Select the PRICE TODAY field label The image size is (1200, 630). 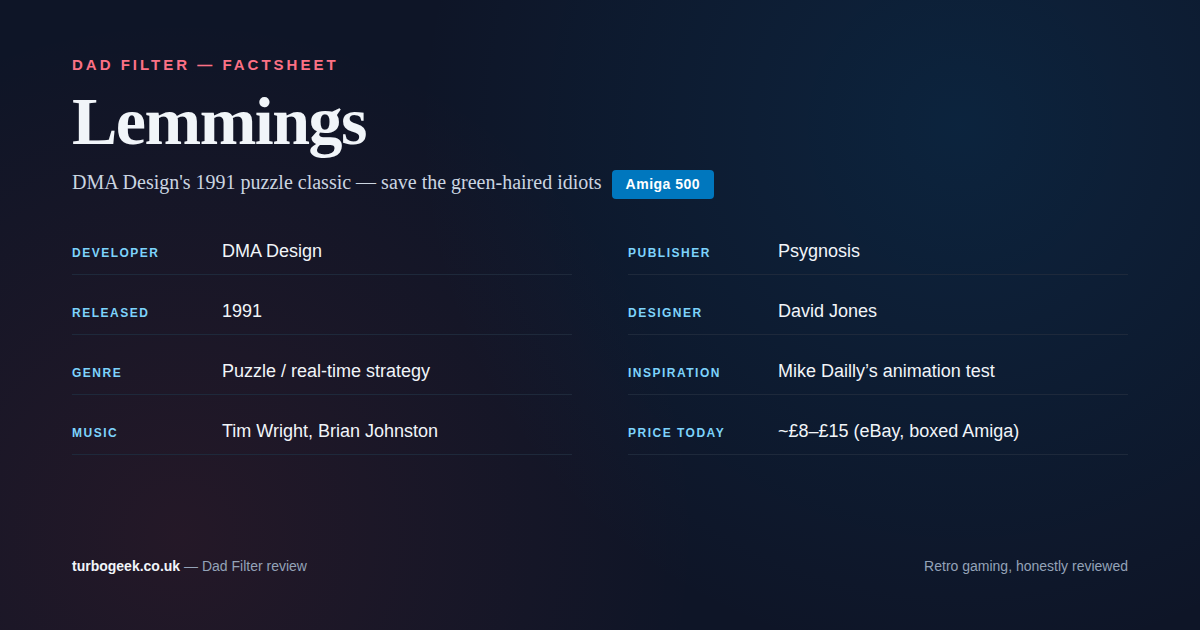point(676,433)
